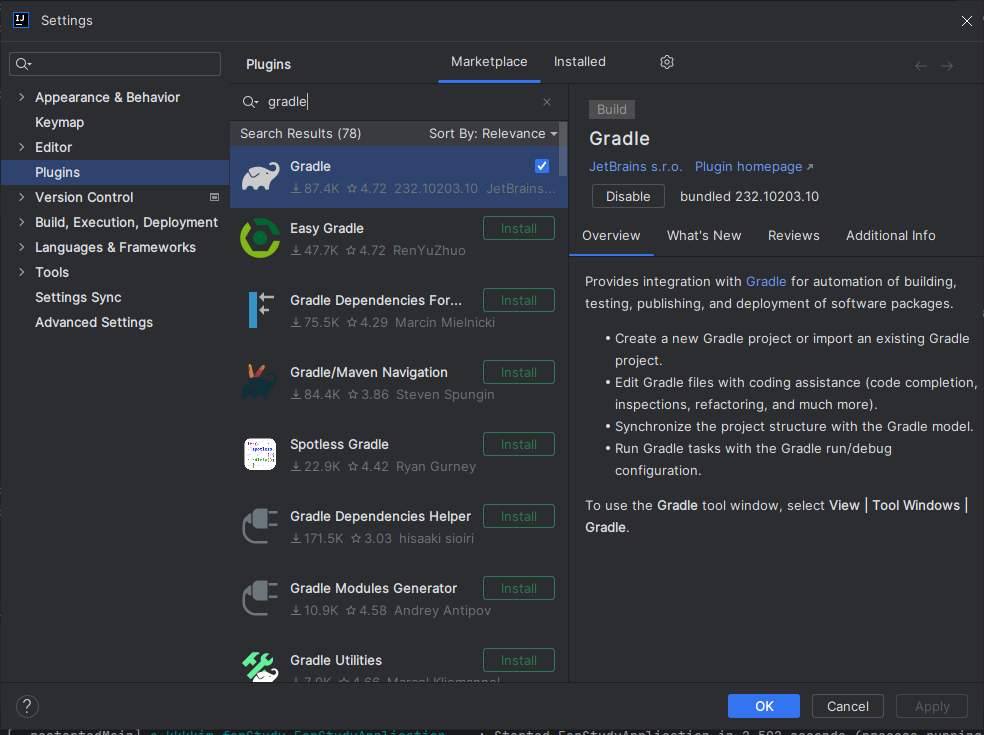Image resolution: width=984 pixels, height=735 pixels.
Task: Clear the plugin search text
Action: pos(547,102)
